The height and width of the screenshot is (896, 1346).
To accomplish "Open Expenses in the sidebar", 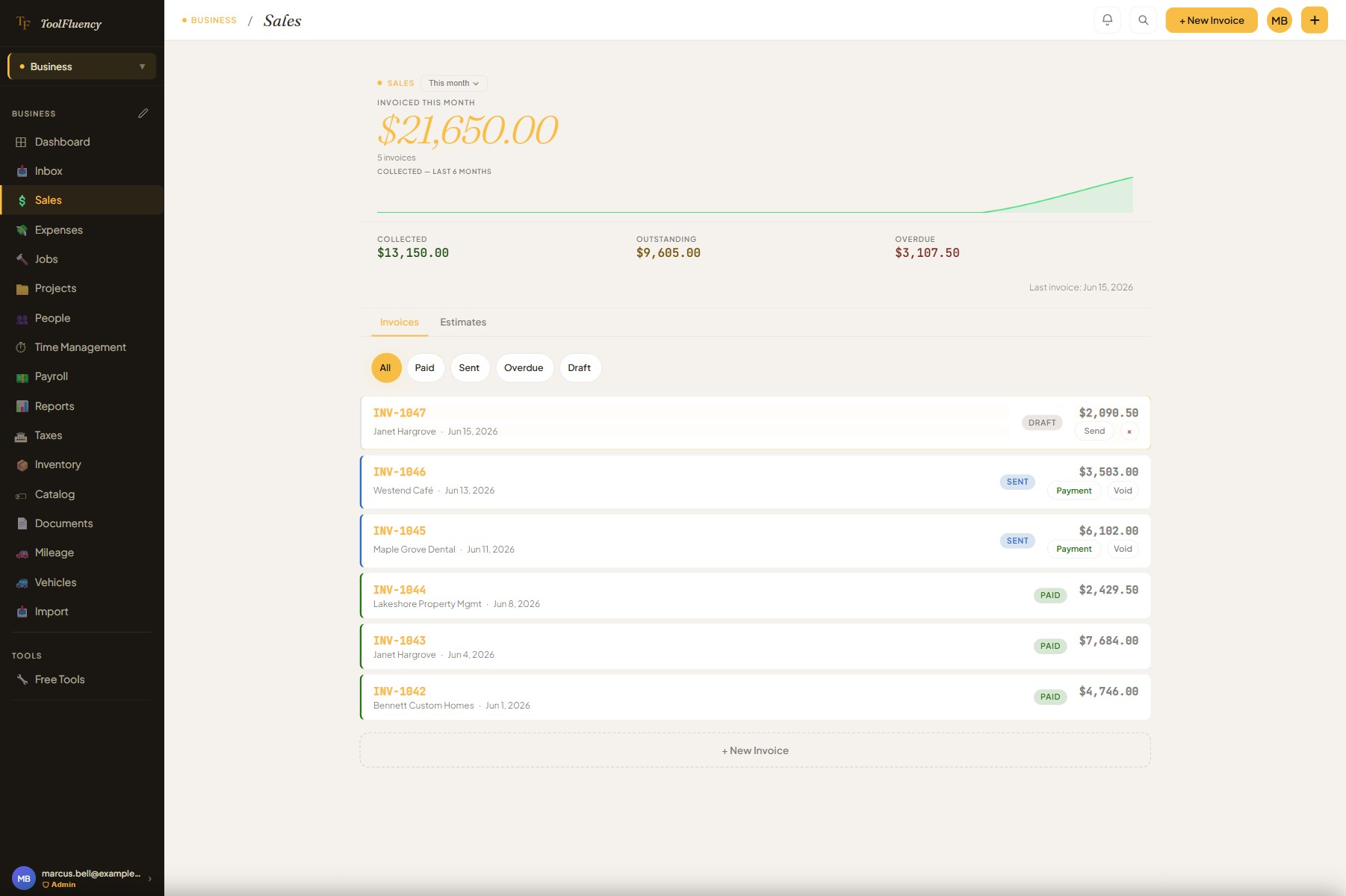I will pos(82,230).
